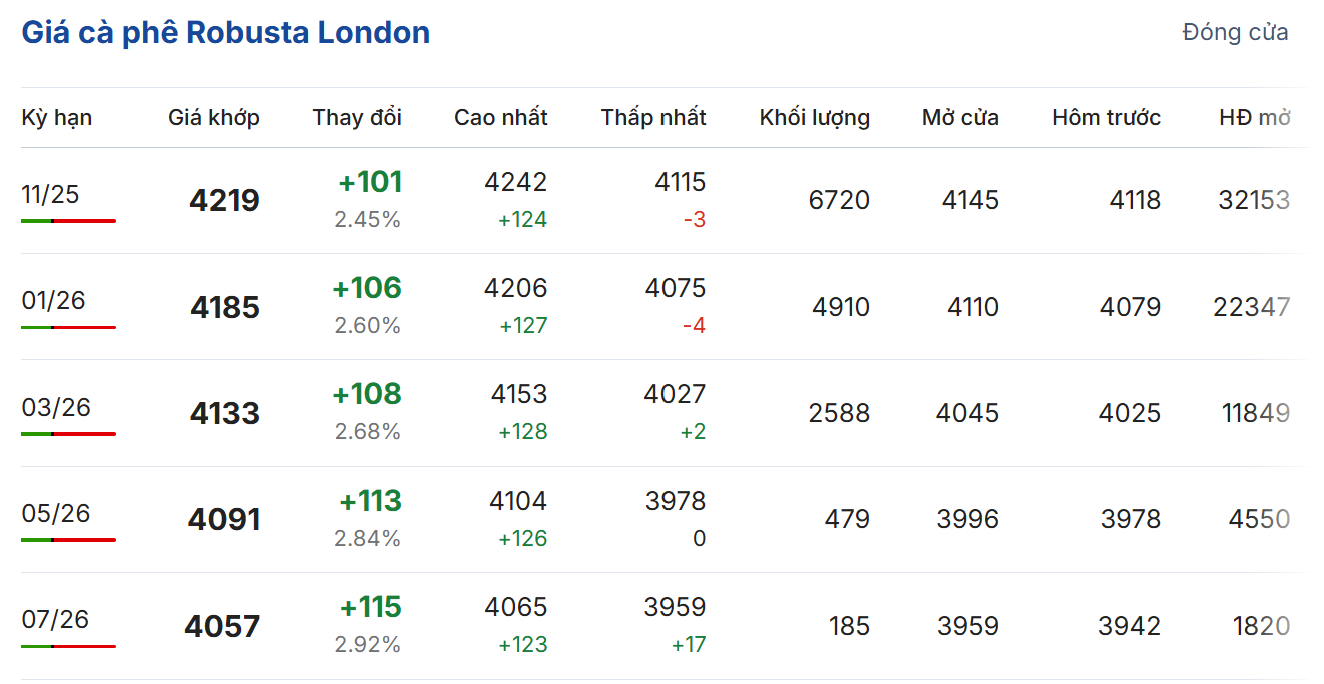This screenshot has width=1324, height=684.
Task: Select the Hôm trước column header
Action: coord(1106,118)
